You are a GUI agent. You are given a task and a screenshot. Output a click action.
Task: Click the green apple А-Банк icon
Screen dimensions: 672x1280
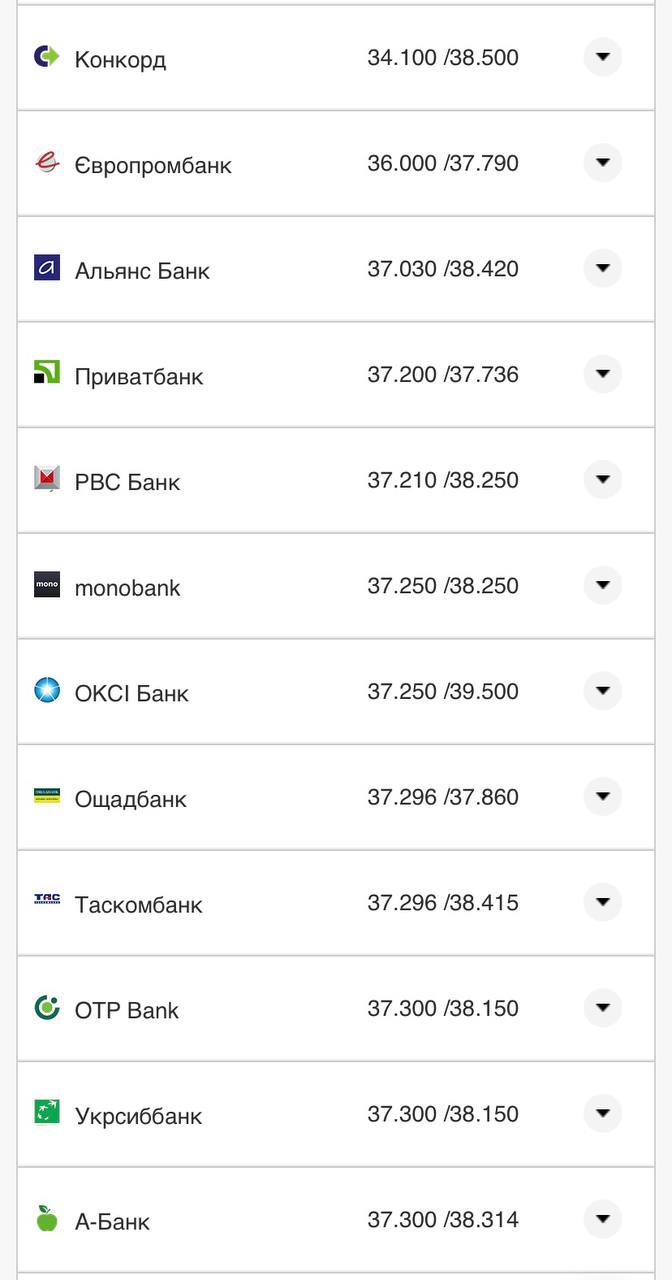pos(47,1219)
